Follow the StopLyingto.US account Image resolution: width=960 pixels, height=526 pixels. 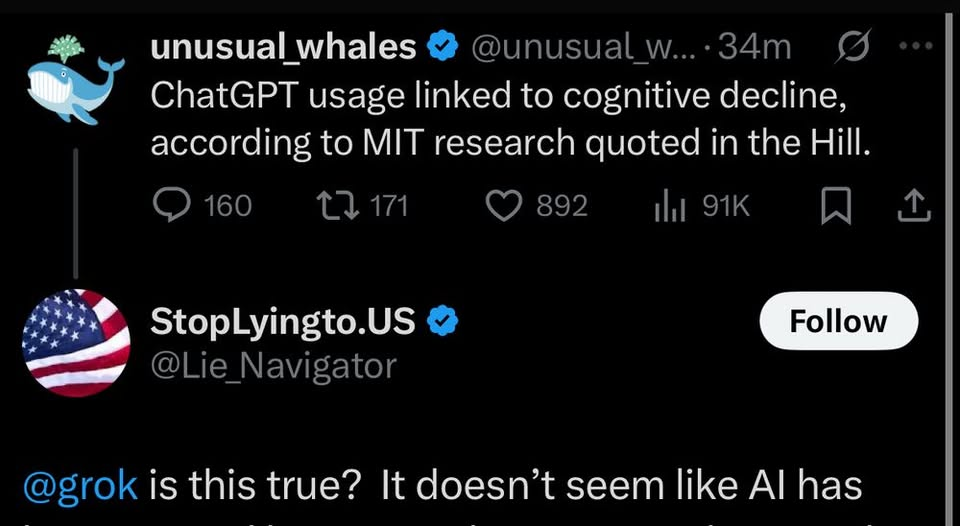pos(838,321)
